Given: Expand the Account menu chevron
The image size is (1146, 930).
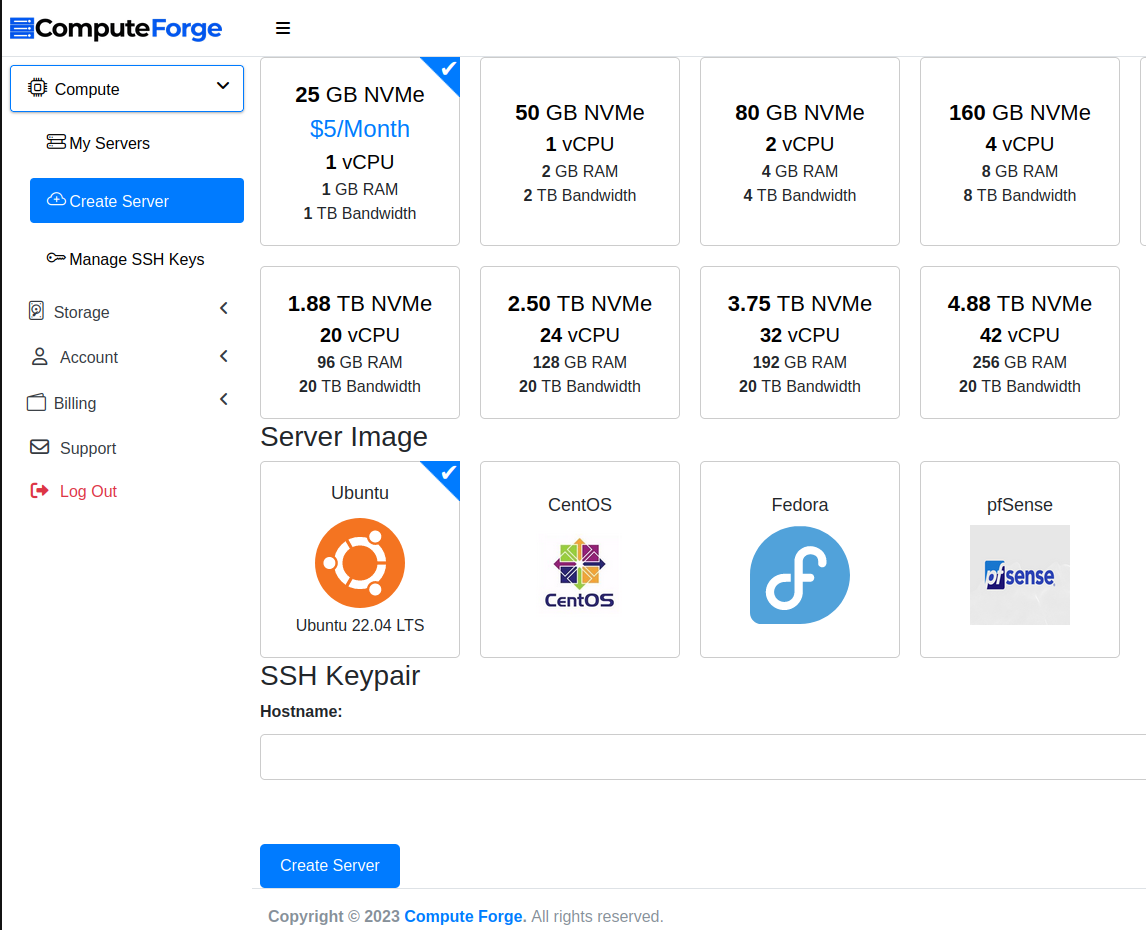Looking at the screenshot, I should coord(224,356).
